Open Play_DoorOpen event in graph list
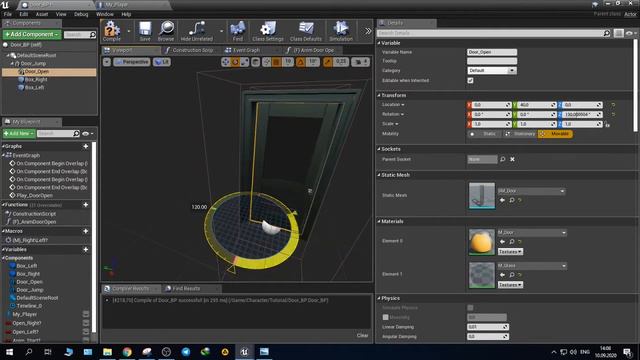640x360 pixels. coord(35,196)
